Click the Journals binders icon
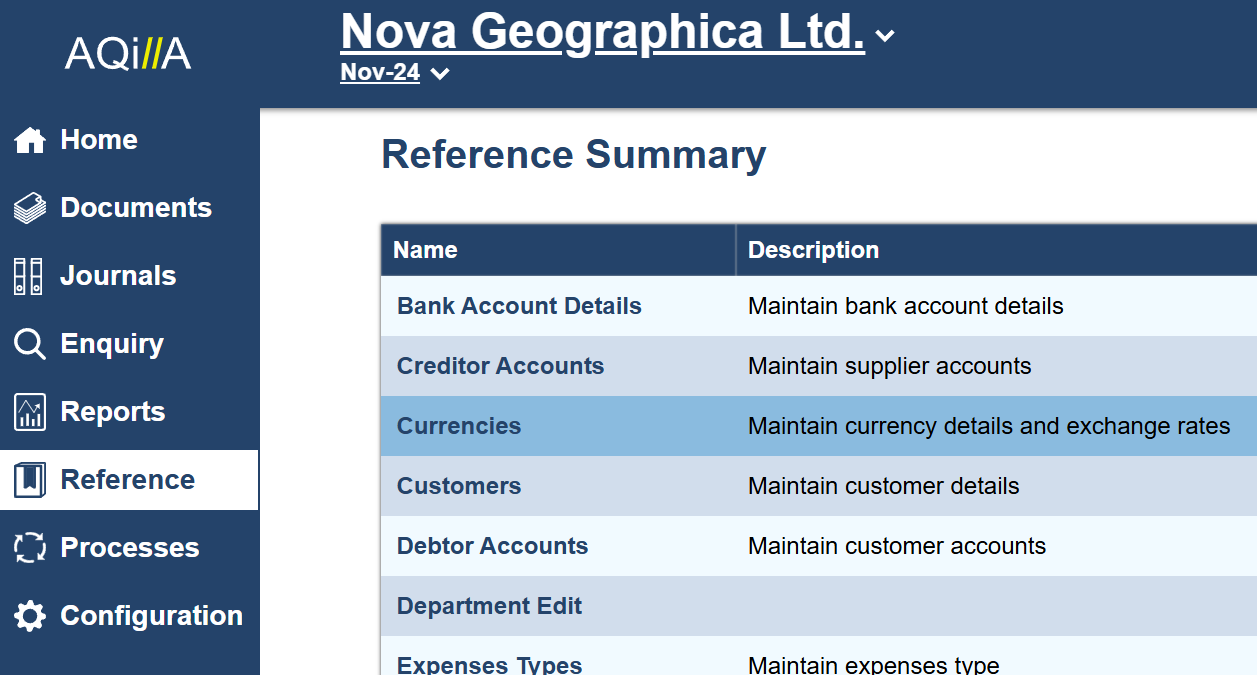The width and height of the screenshot is (1257, 675). pos(28,276)
